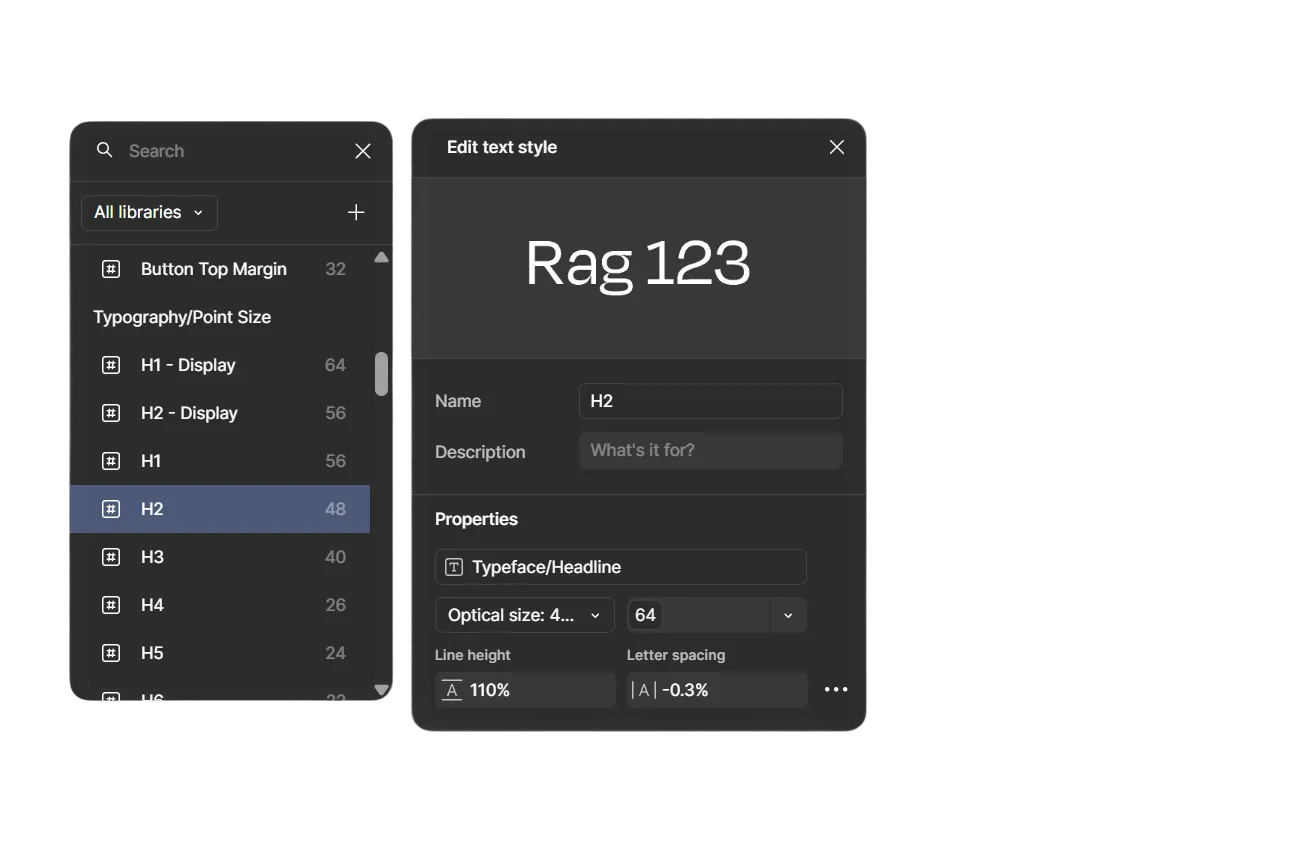Image resolution: width=1308 pixels, height=861 pixels.
Task: Open more type options via ellipsis icon
Action: 836,690
